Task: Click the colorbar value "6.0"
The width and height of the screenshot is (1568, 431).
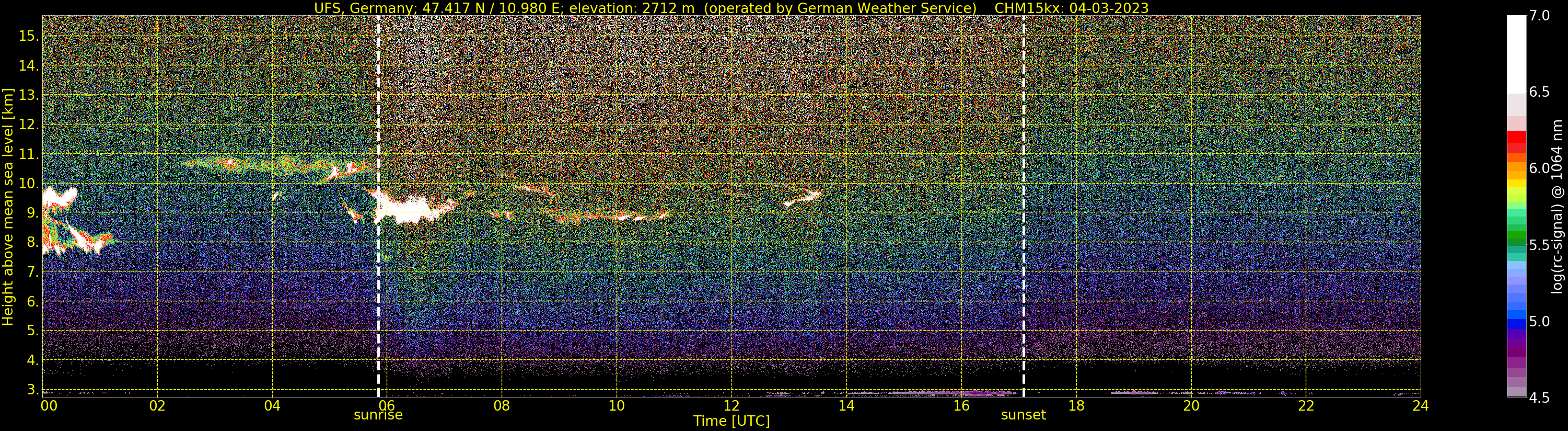Action: pyautogui.click(x=1539, y=168)
